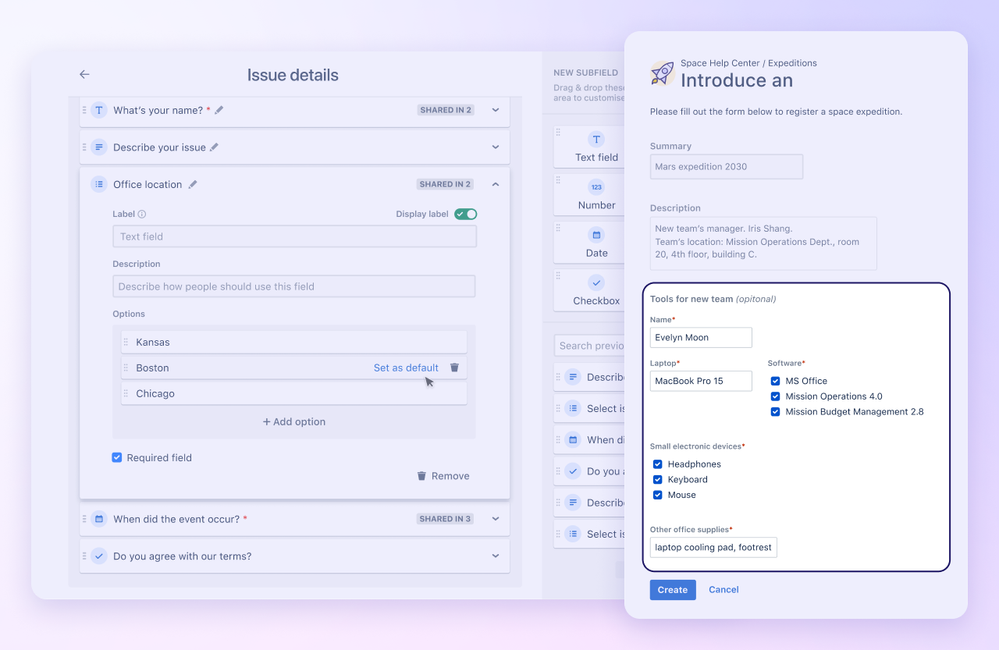999x650 pixels.
Task: Select the Chicago option text
Action: (x=155, y=393)
